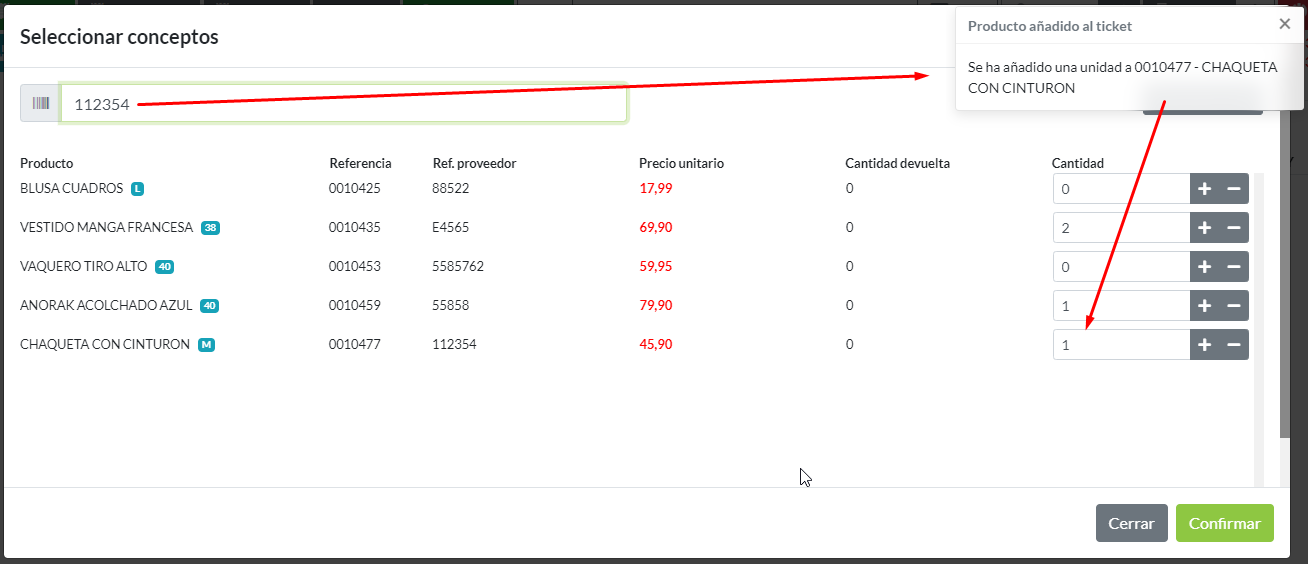Decrease quantity for BLUSA CUADROS
The height and width of the screenshot is (564, 1308).
(x=1234, y=189)
